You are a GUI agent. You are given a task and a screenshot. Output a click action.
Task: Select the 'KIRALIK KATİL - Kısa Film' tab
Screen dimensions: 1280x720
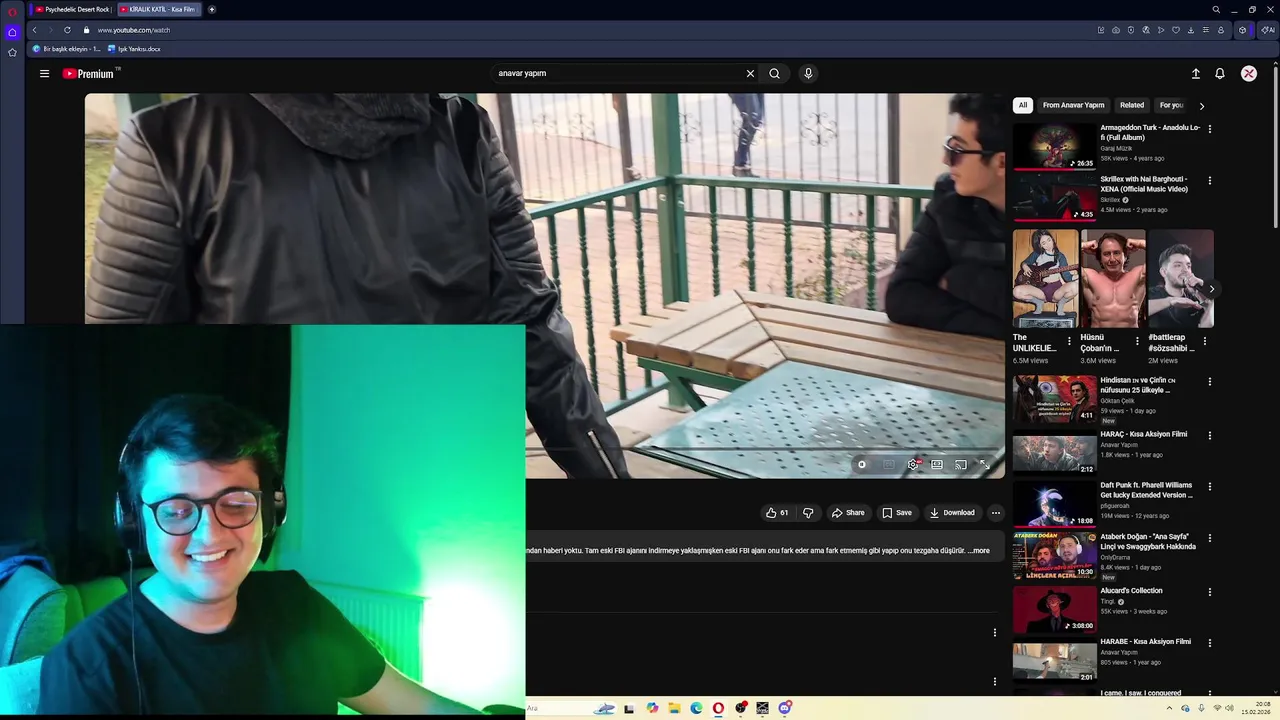coord(160,9)
